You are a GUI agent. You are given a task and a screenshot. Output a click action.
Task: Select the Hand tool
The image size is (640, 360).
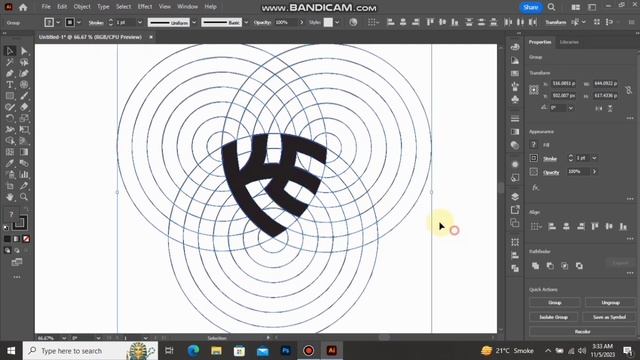tap(10, 197)
